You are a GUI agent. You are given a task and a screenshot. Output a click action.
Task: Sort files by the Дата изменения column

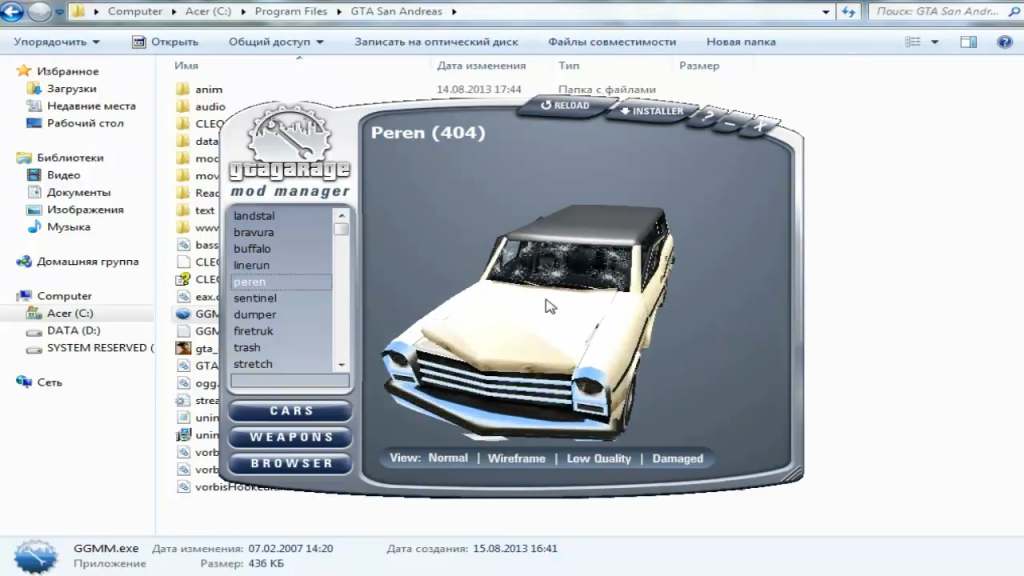(x=481, y=65)
